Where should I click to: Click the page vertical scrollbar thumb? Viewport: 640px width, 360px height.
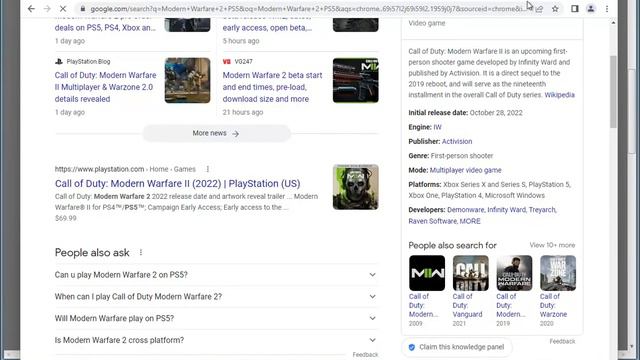613,92
